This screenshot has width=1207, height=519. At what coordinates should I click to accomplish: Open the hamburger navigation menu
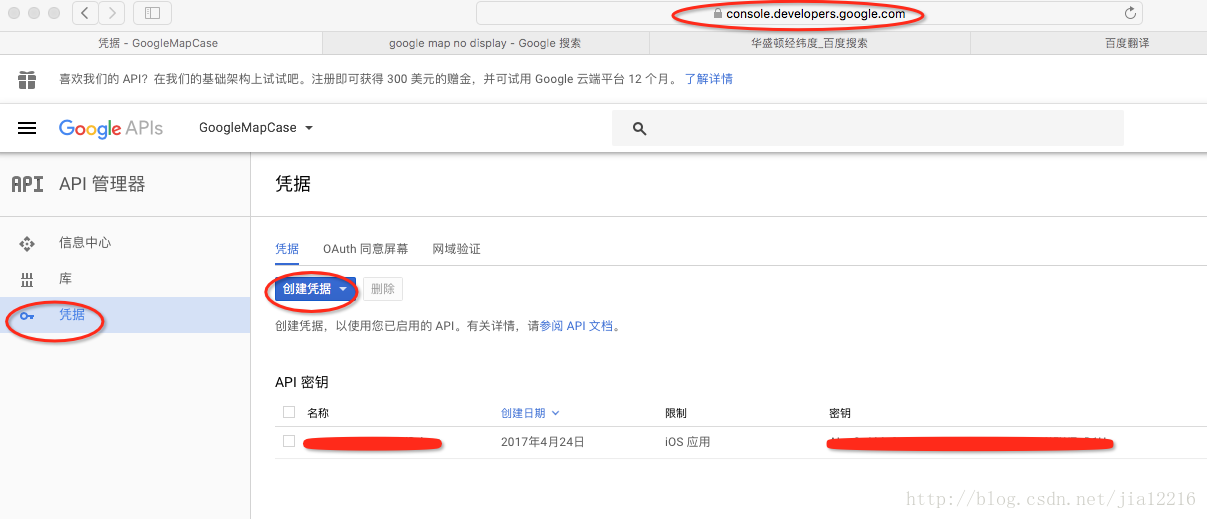pyautogui.click(x=28, y=128)
